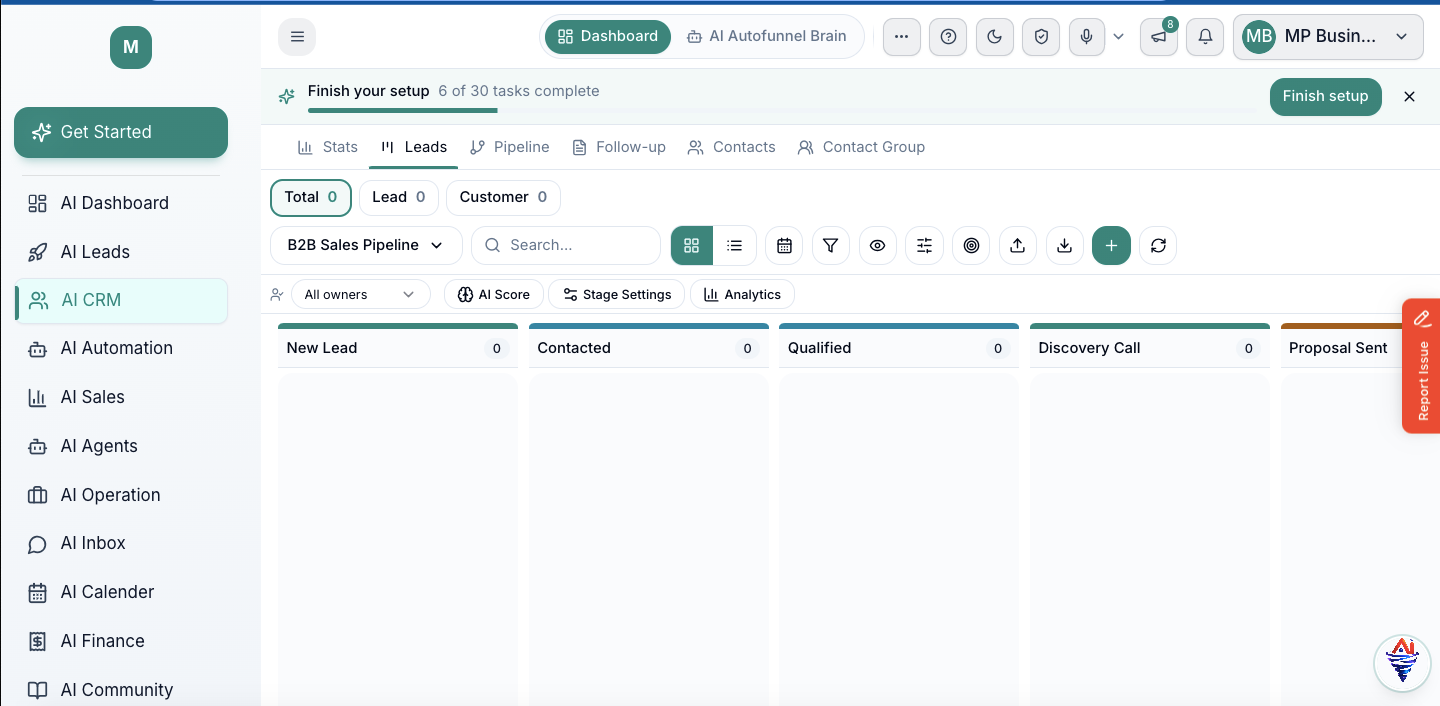Image resolution: width=1440 pixels, height=706 pixels.
Task: Go to the Follow-up tab
Action: [x=619, y=147]
